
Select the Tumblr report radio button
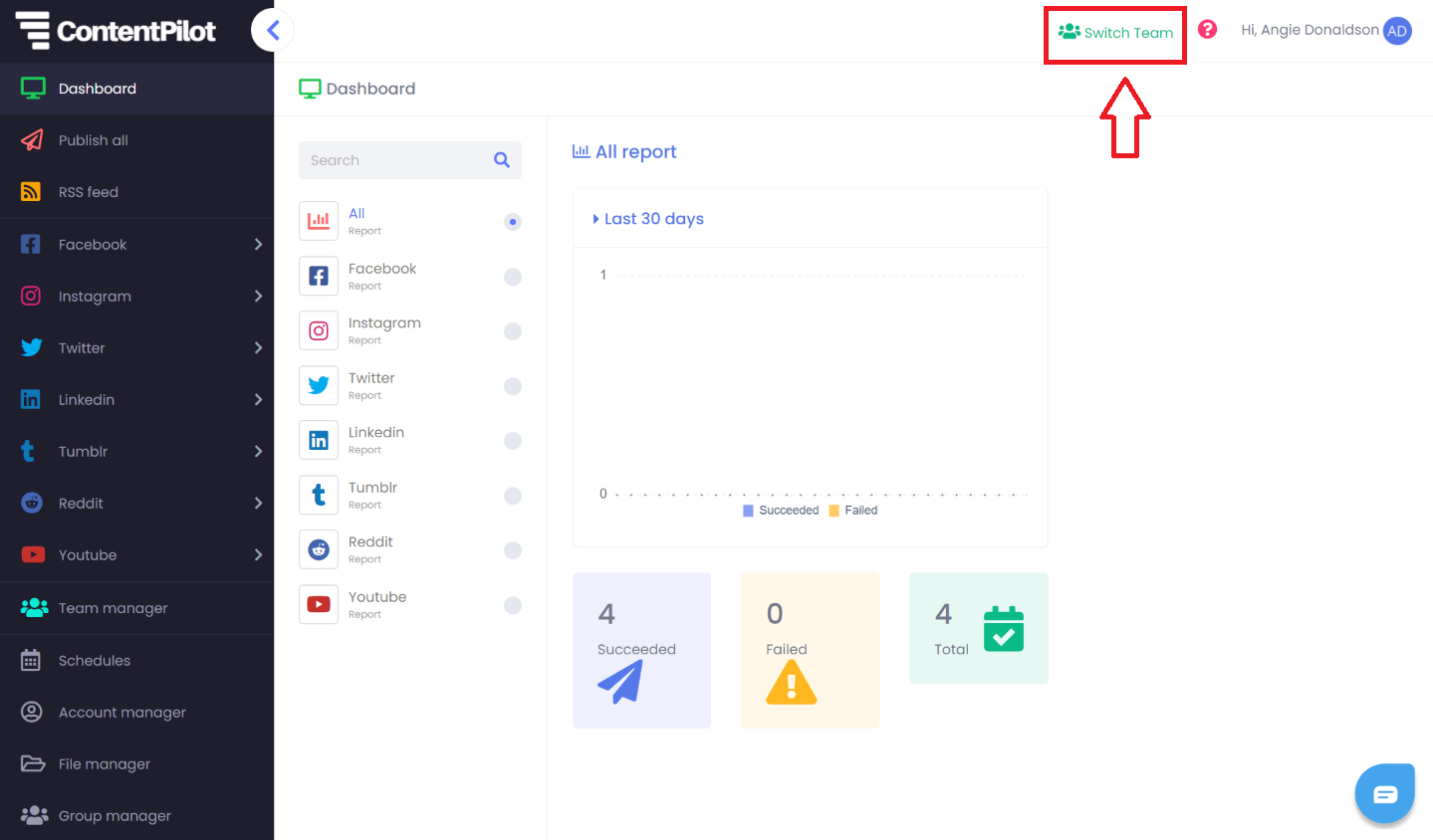(x=513, y=496)
